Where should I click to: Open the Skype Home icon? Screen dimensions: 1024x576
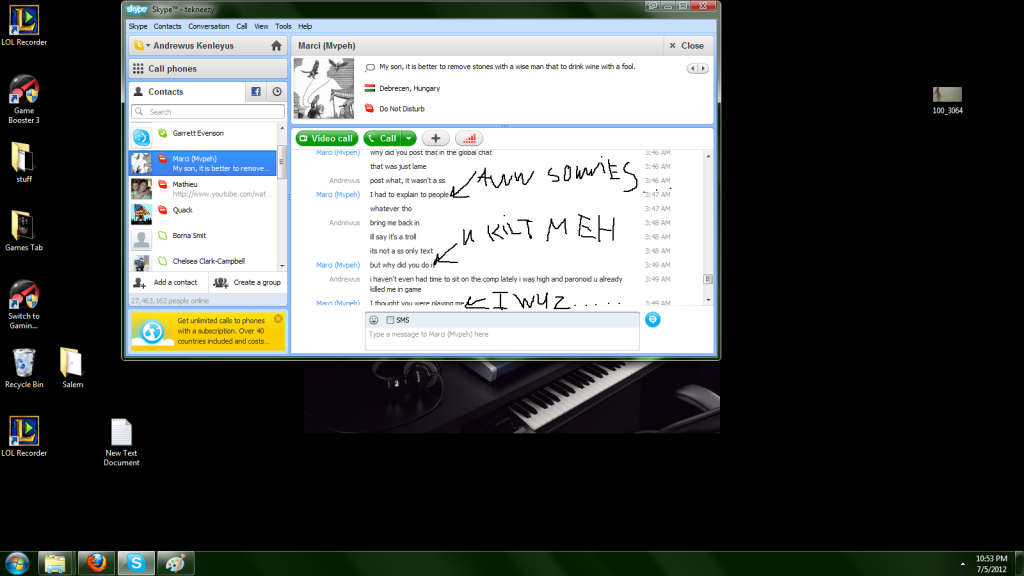(276, 46)
